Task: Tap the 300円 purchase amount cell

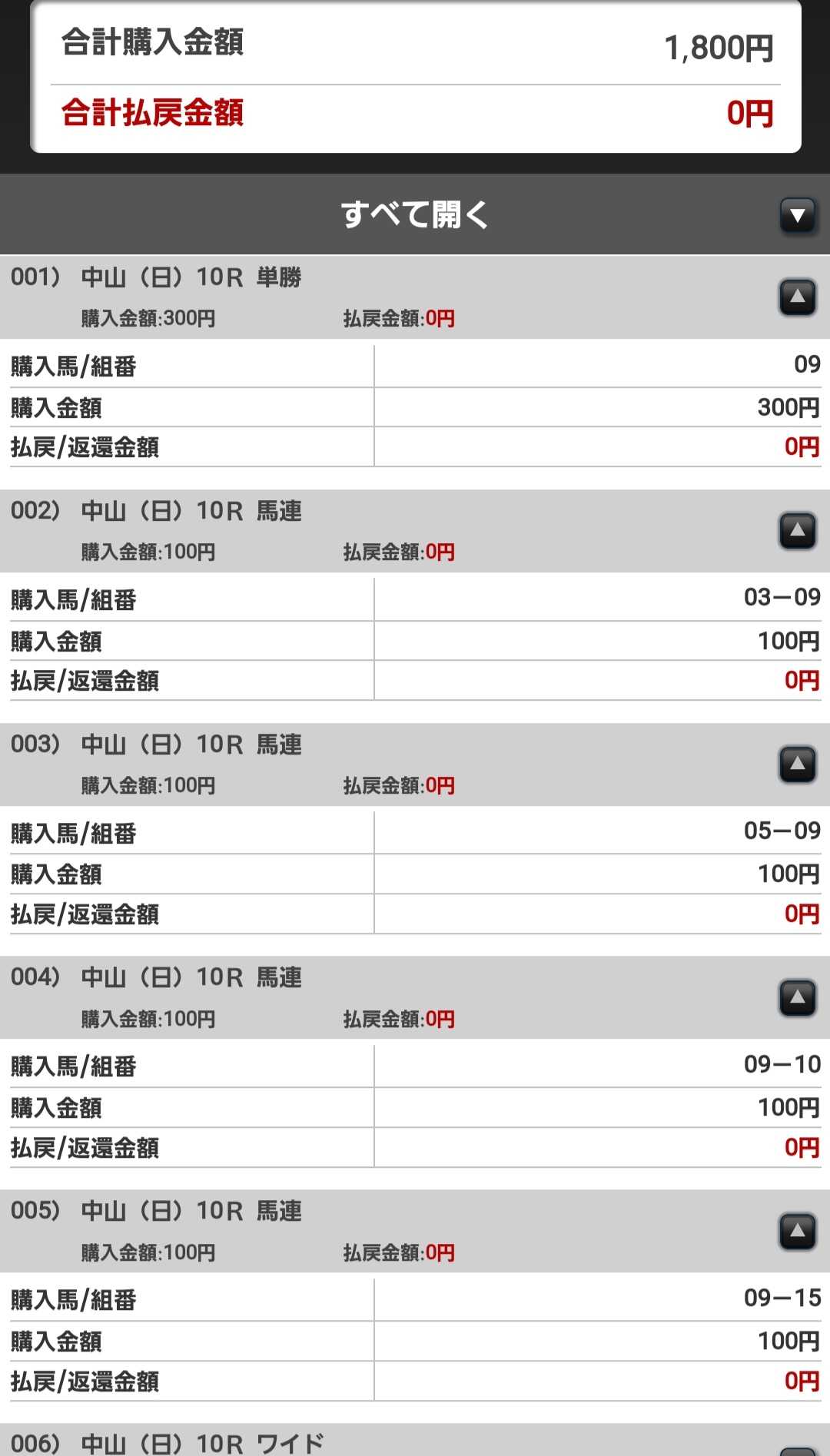Action: pos(788,406)
